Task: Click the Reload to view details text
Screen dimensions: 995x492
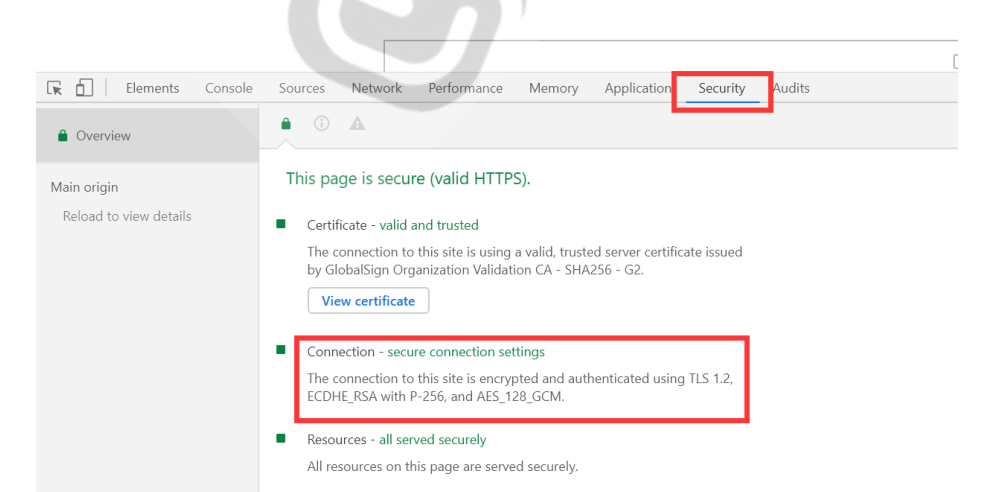Action: click(127, 216)
